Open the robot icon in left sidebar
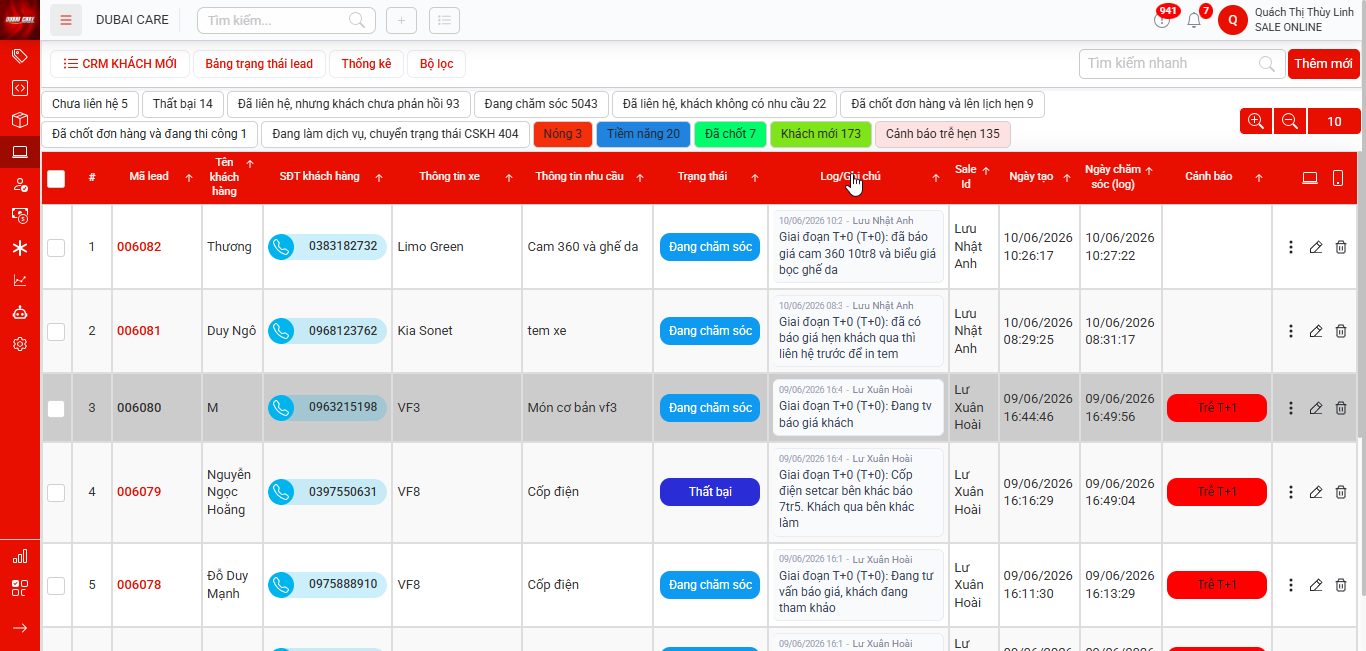Viewport: 1366px width, 651px height. tap(19, 312)
